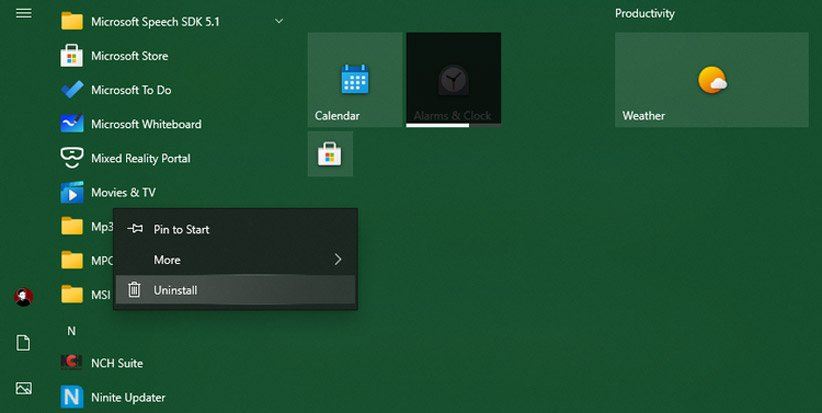Image resolution: width=822 pixels, height=413 pixels.
Task: Open the user account avatar in sidebar
Action: (x=24, y=297)
